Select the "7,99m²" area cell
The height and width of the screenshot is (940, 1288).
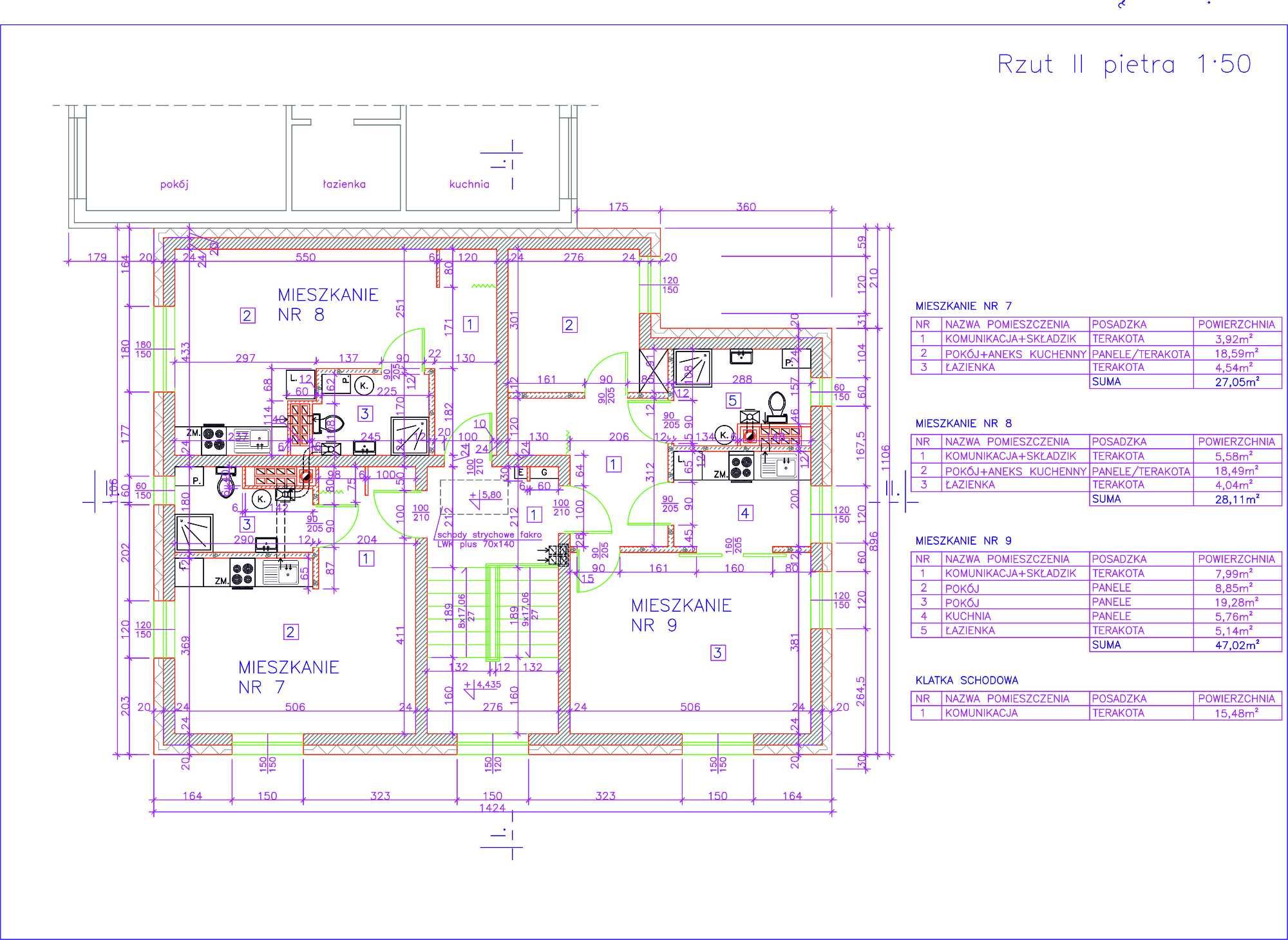point(1236,573)
